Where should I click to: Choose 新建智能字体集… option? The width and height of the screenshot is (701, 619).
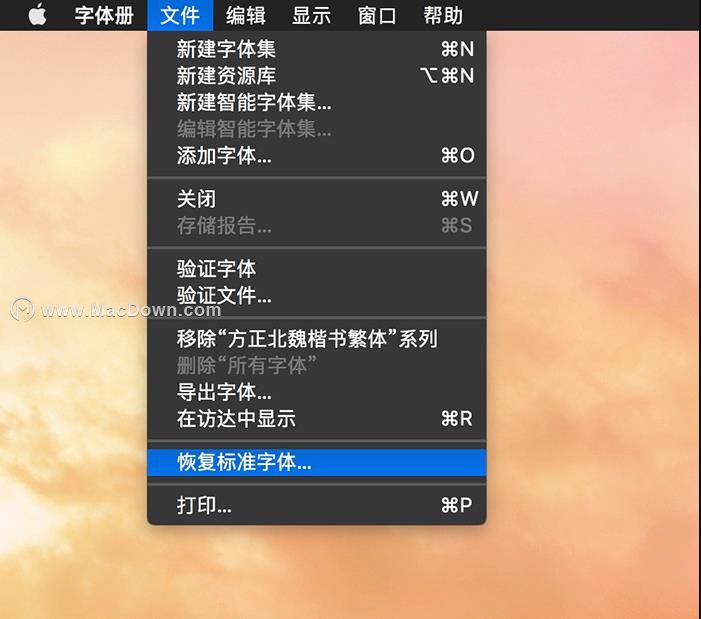tap(317, 102)
